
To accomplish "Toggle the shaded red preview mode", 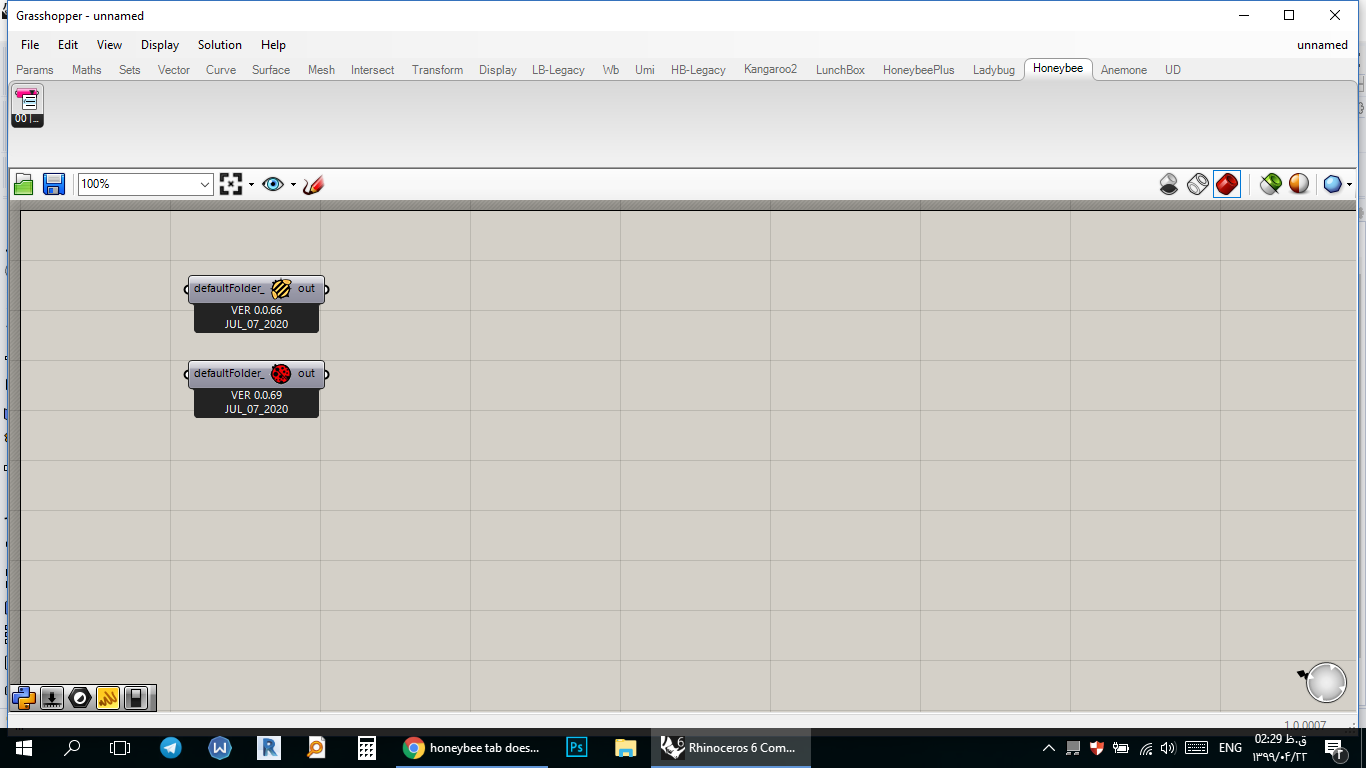I will (1227, 184).
